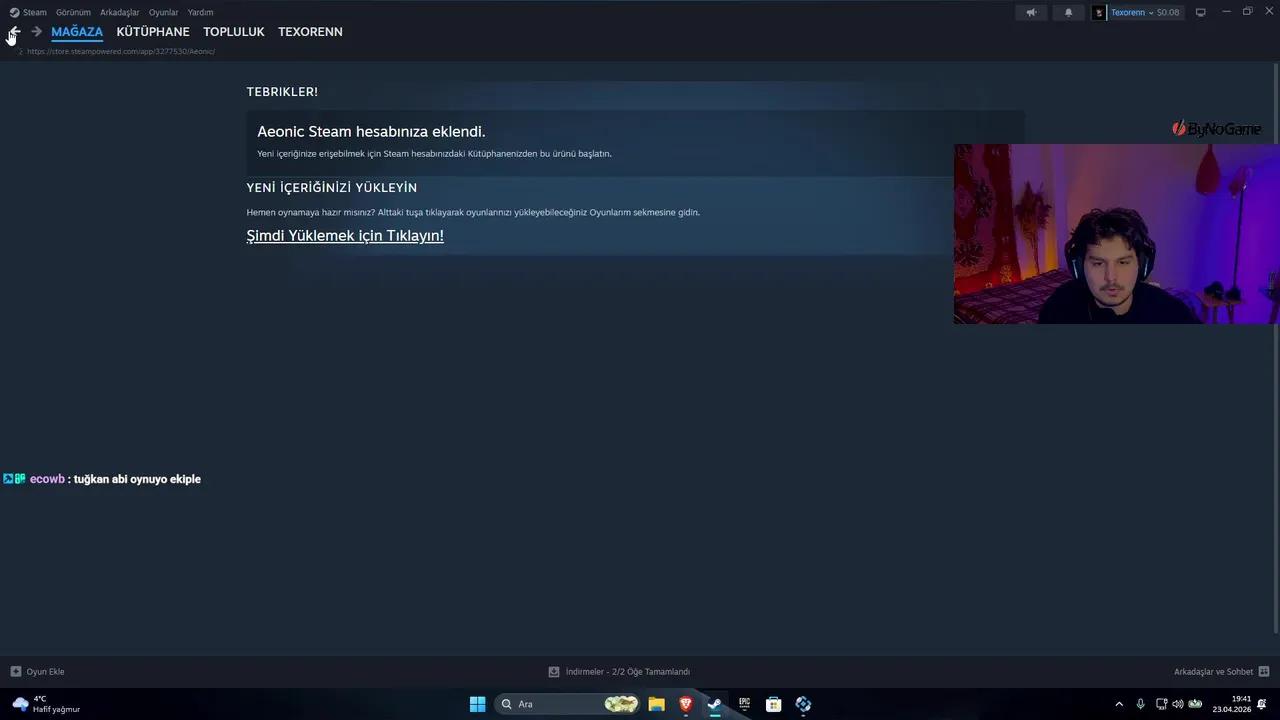Open the Windows notification bell tray icon
Viewport: 1280px width, 720px height.
pyautogui.click(x=1263, y=704)
